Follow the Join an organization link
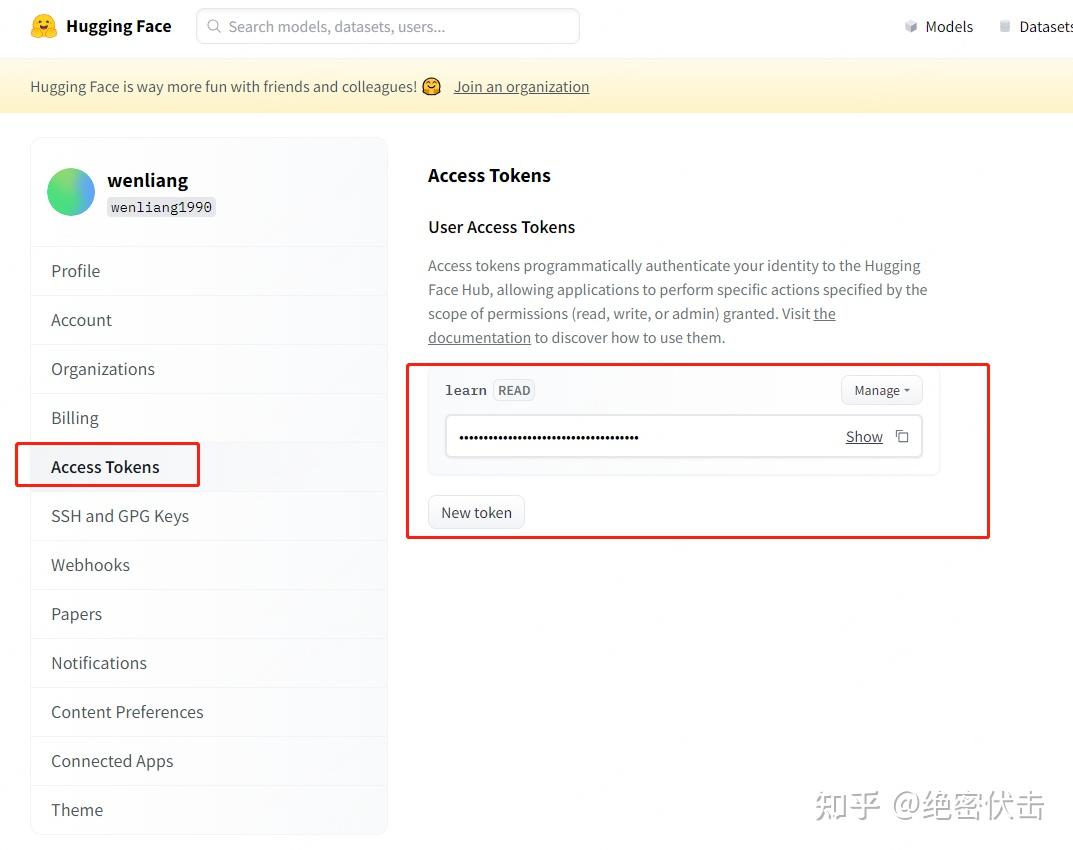This screenshot has width=1073, height=850. pyautogui.click(x=521, y=87)
